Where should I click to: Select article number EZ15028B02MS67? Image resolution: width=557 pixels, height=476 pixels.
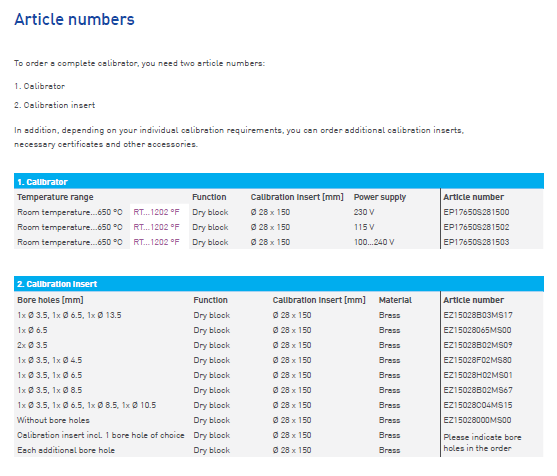(478, 390)
